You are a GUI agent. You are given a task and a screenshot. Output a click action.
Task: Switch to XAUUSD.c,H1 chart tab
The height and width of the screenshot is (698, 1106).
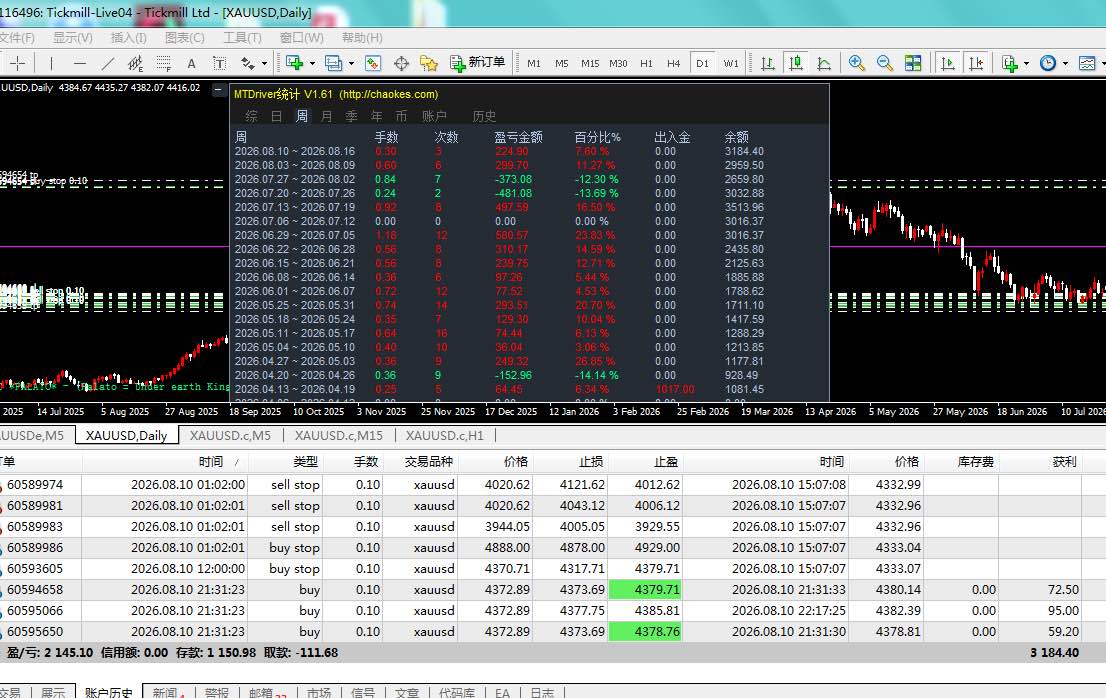(444, 436)
